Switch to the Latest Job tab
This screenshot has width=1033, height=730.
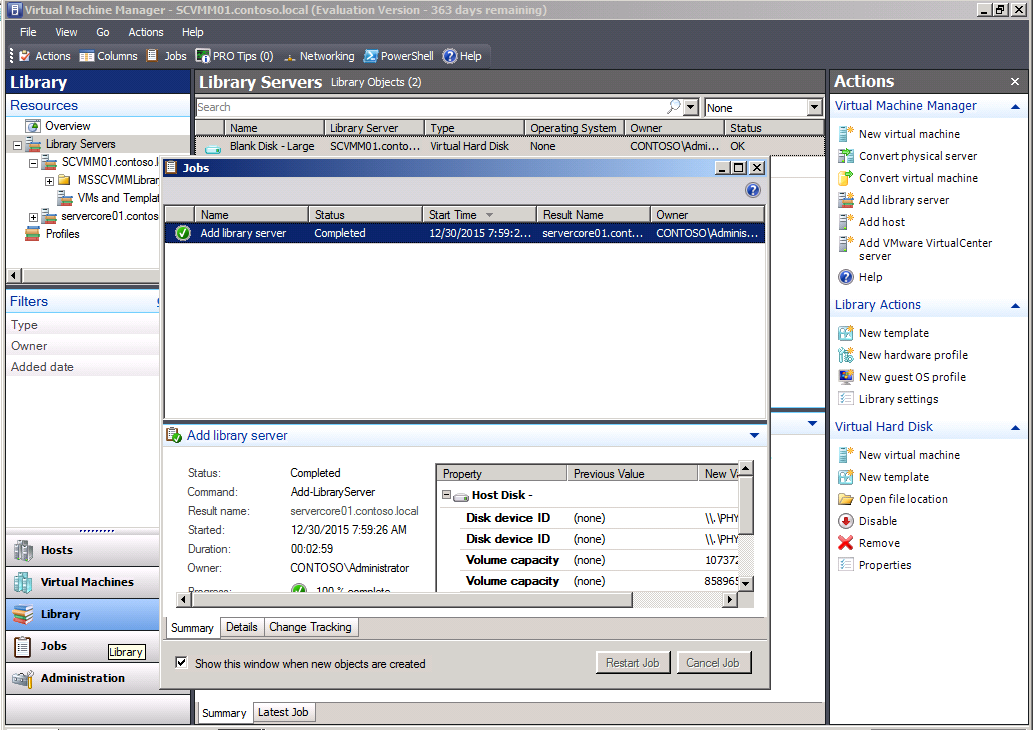pyautogui.click(x=283, y=712)
